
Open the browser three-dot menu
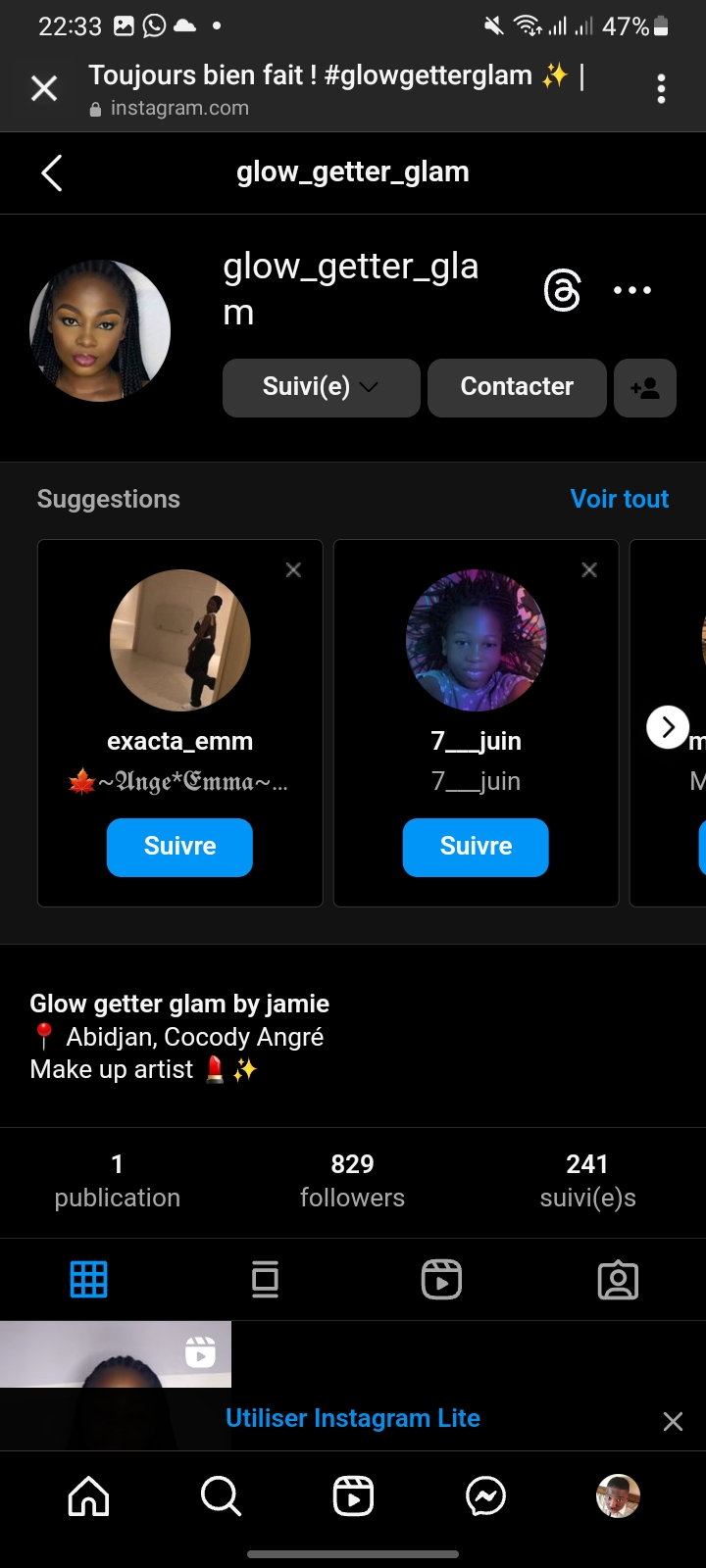[x=662, y=89]
